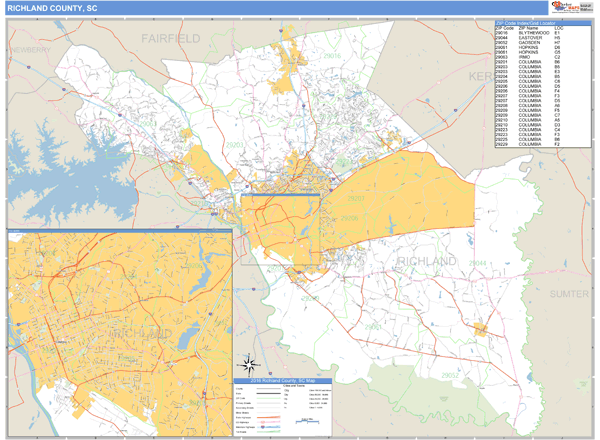
Task: Click ZIP label "29204" in the inset map
Action: [129, 277]
